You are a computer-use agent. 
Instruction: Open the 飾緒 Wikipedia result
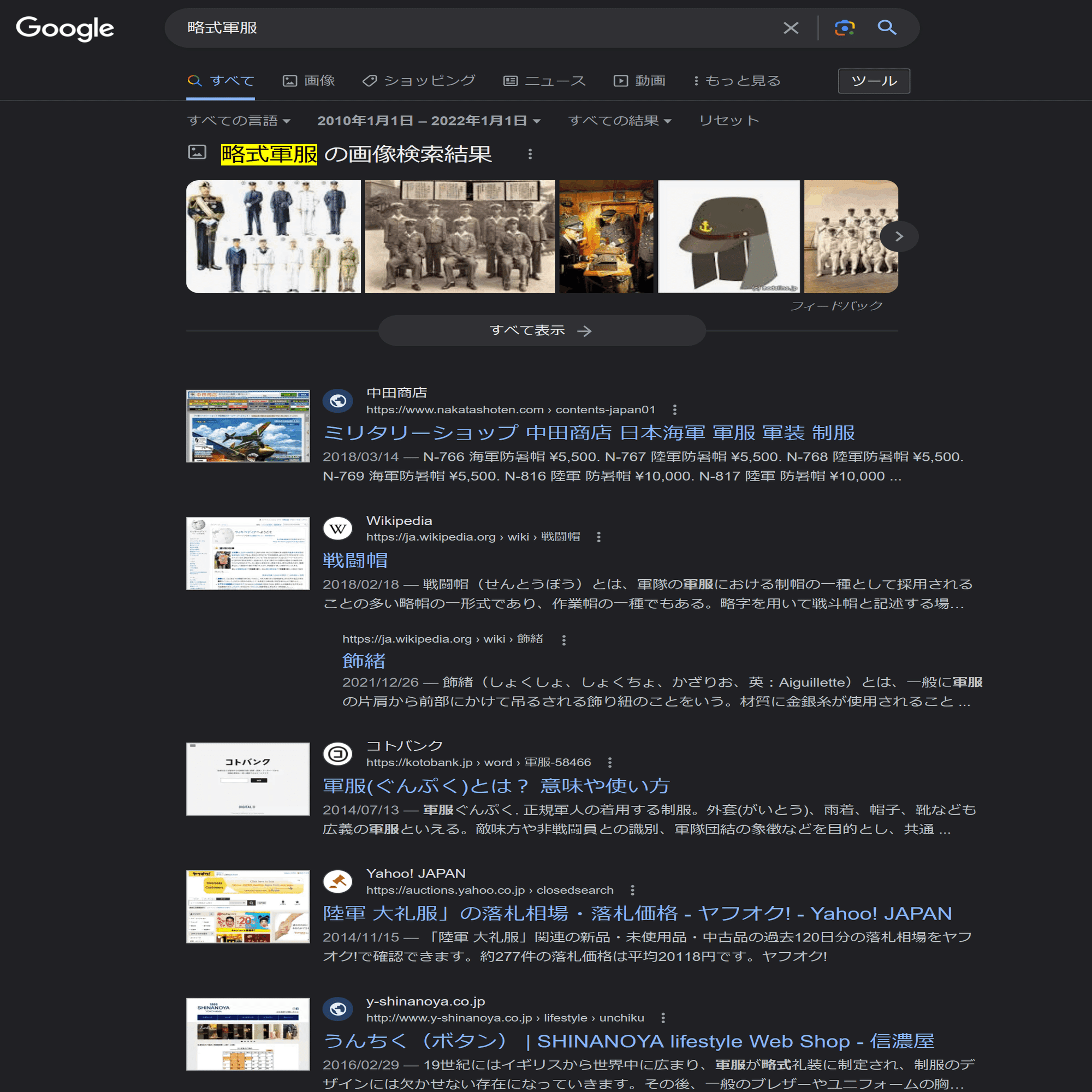[364, 661]
